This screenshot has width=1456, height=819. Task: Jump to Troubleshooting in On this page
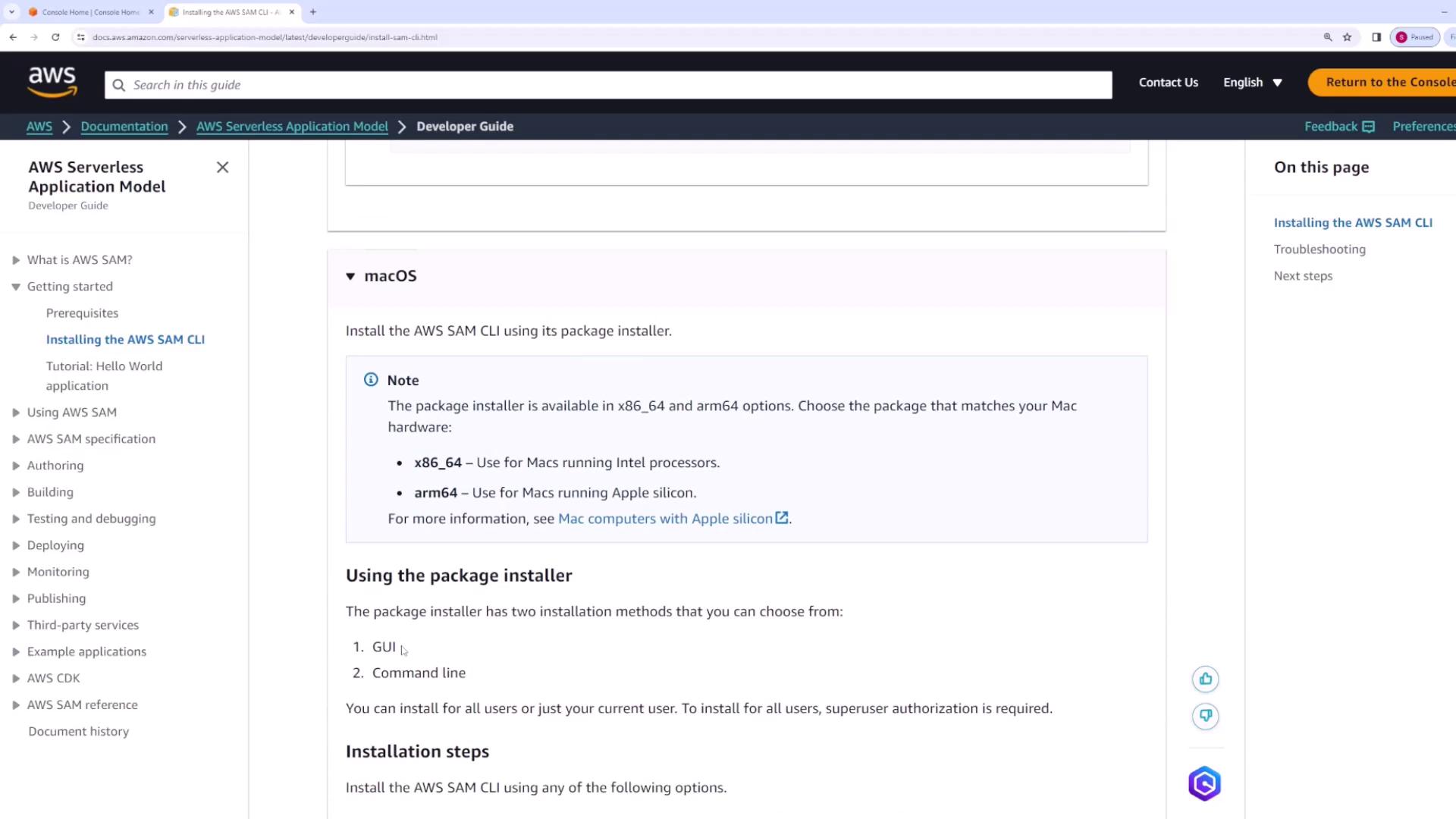(x=1319, y=249)
